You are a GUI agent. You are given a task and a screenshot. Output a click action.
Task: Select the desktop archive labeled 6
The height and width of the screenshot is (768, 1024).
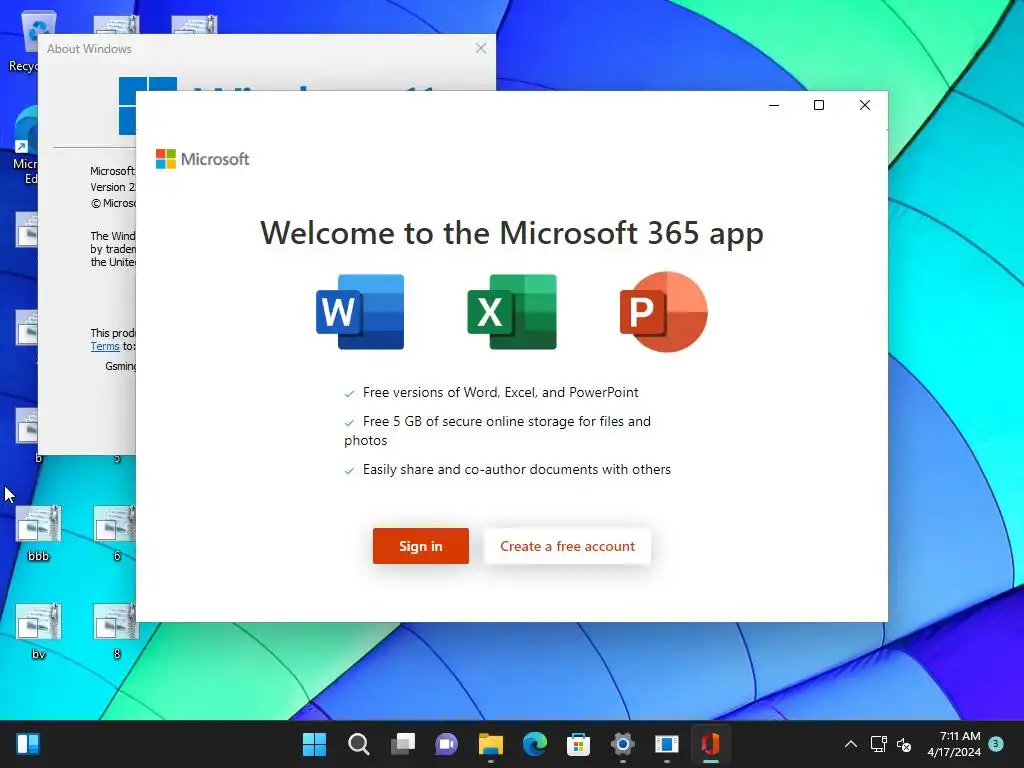pyautogui.click(x=116, y=532)
